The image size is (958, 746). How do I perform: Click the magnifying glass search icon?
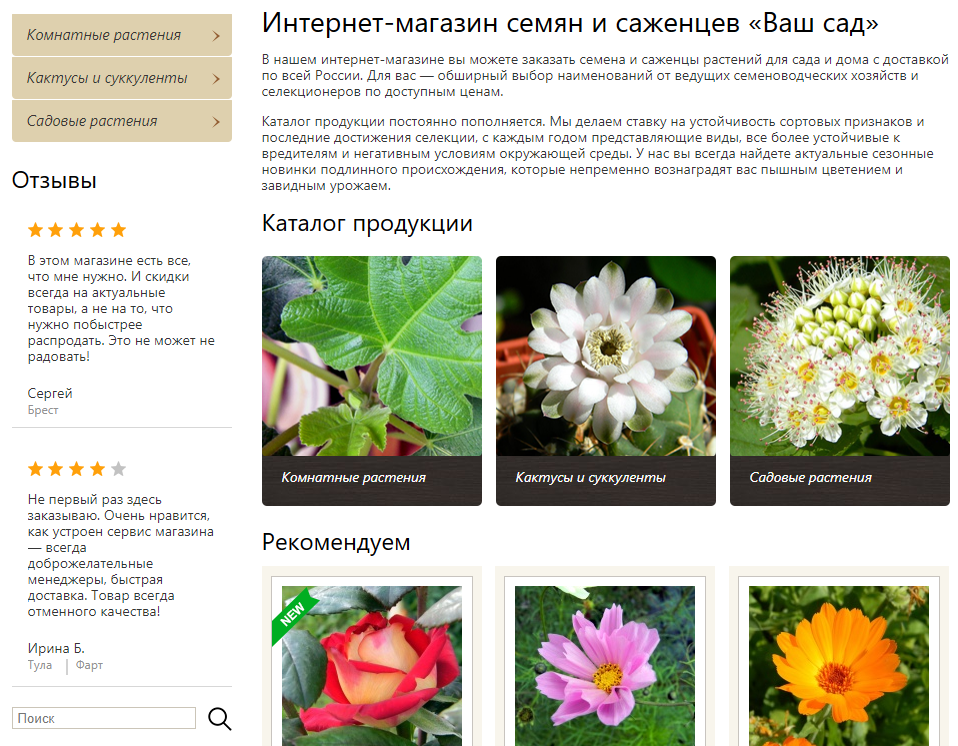(x=219, y=718)
